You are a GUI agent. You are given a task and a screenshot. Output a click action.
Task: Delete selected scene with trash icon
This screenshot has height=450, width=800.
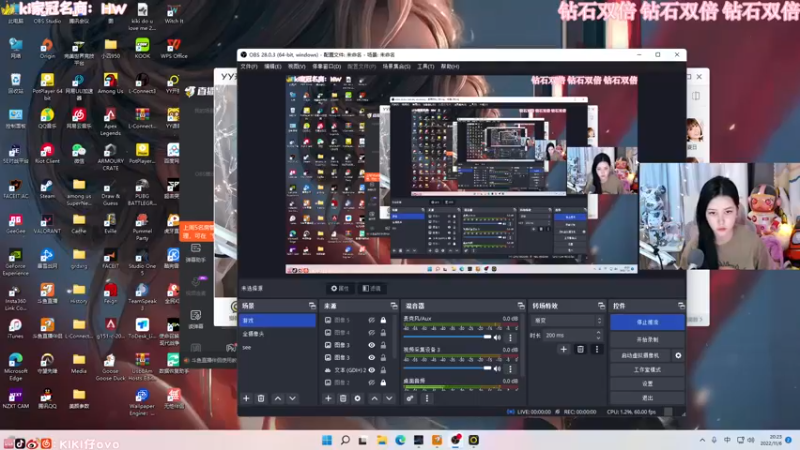(x=261, y=398)
